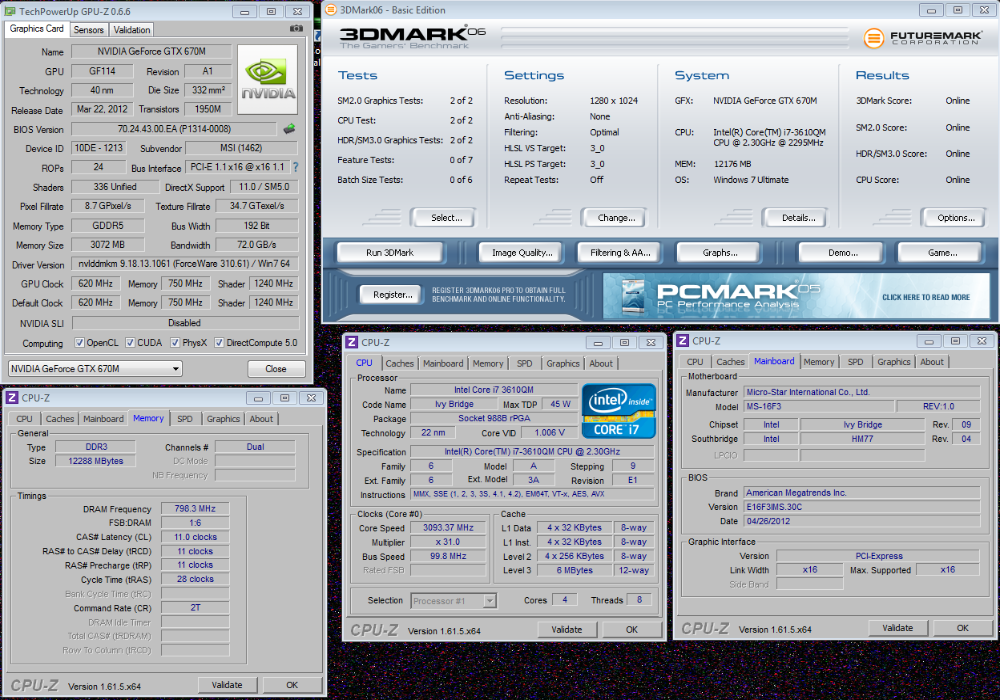Viewport: 1000px width, 700px height.
Task: Click the BIOS save chip icon in GPU-Z
Action: point(290,129)
